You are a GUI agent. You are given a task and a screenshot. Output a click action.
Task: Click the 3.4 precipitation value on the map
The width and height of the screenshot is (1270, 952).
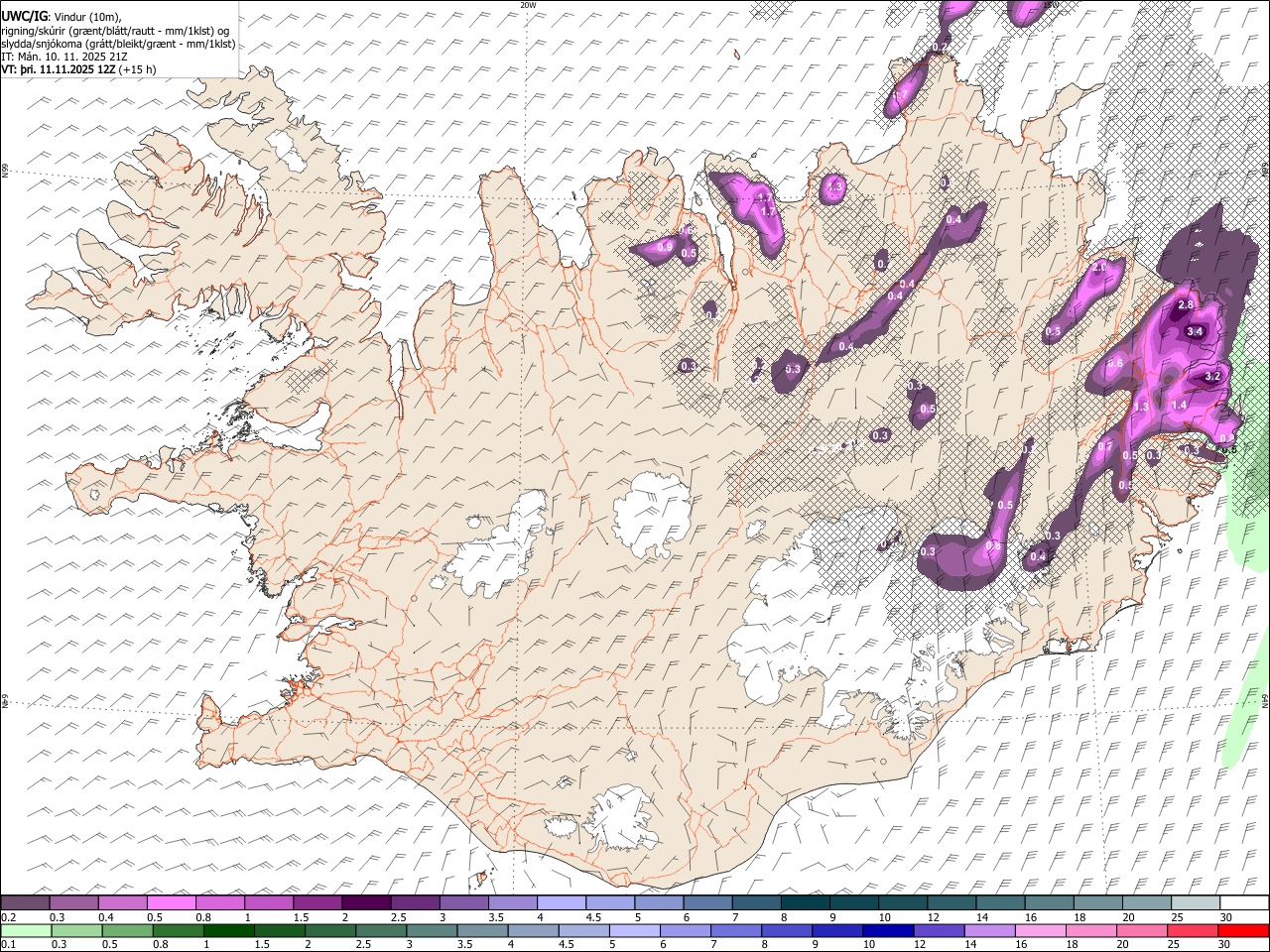coord(1195,332)
